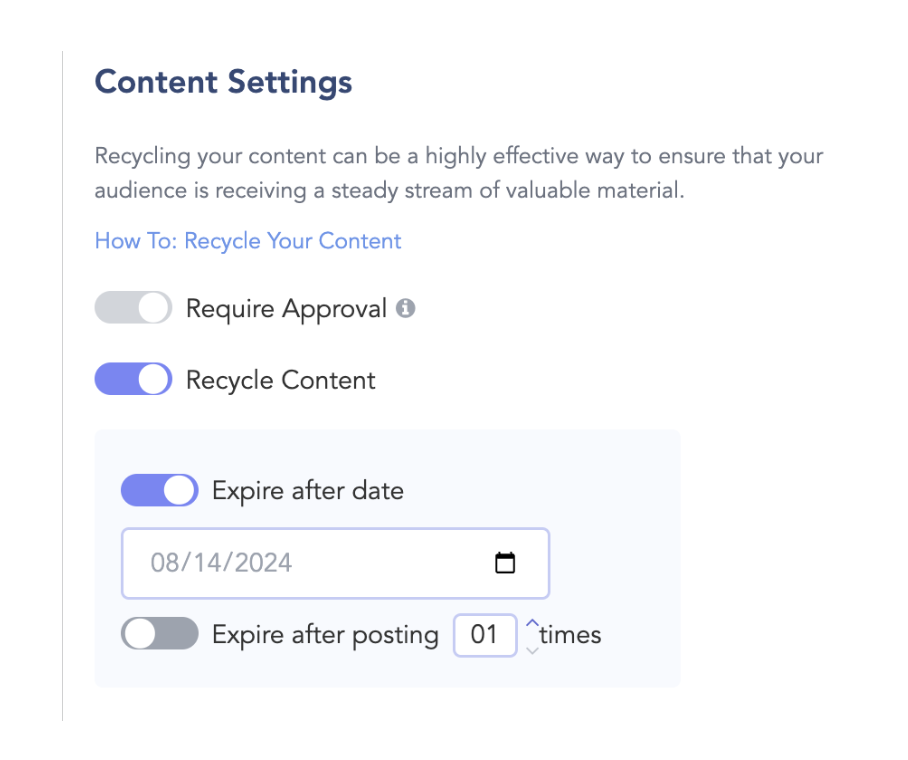Turn off the Recycle Content switch
Image resolution: width=908 pixels, height=760 pixels.
133,379
